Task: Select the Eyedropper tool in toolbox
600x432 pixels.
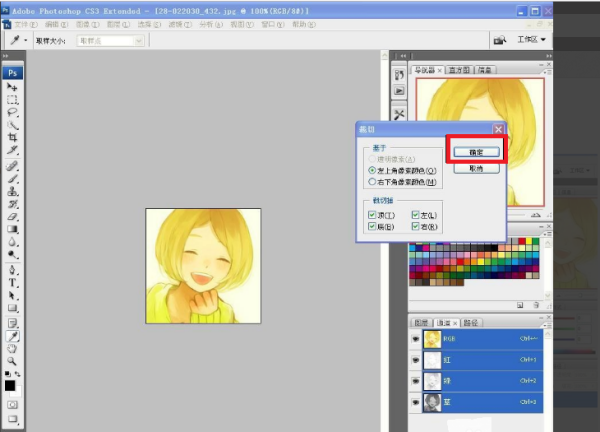Action: [12, 336]
